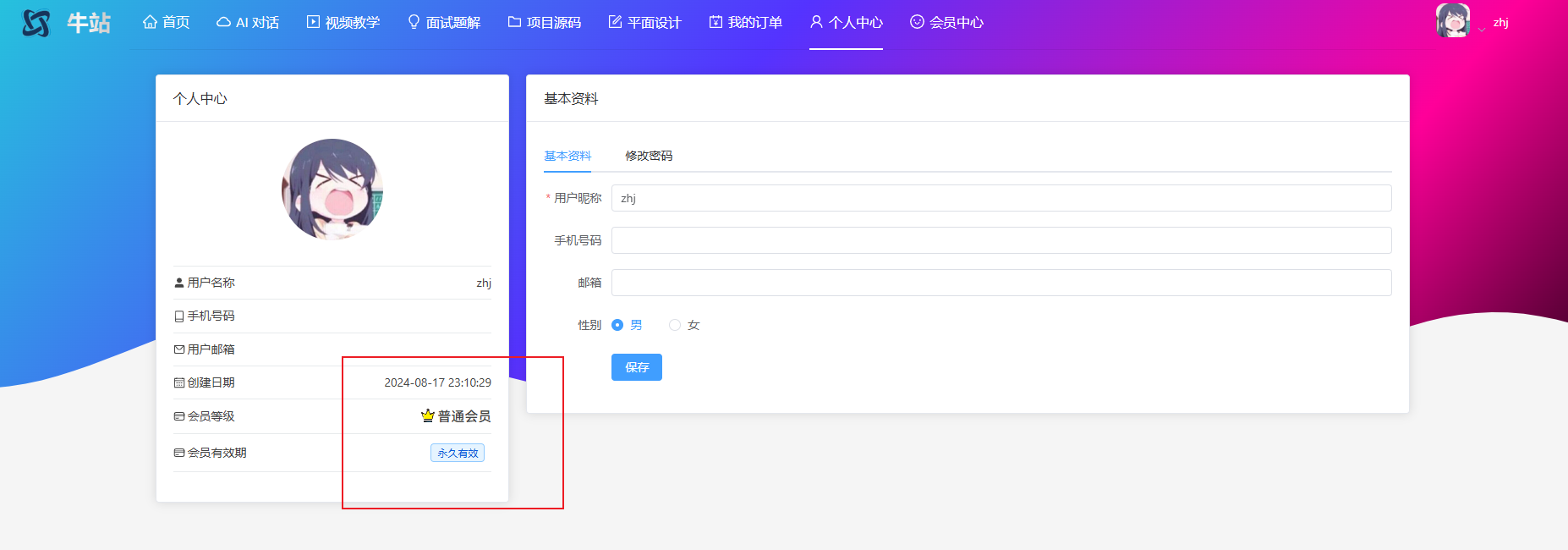1568x550 pixels.
Task: Select the 女 gender radio button
Action: pyautogui.click(x=675, y=325)
